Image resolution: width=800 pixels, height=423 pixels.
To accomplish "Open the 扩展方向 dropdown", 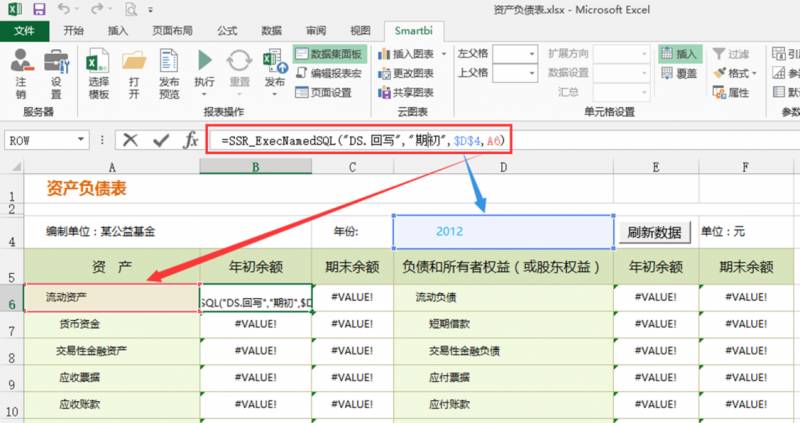I will pos(644,54).
